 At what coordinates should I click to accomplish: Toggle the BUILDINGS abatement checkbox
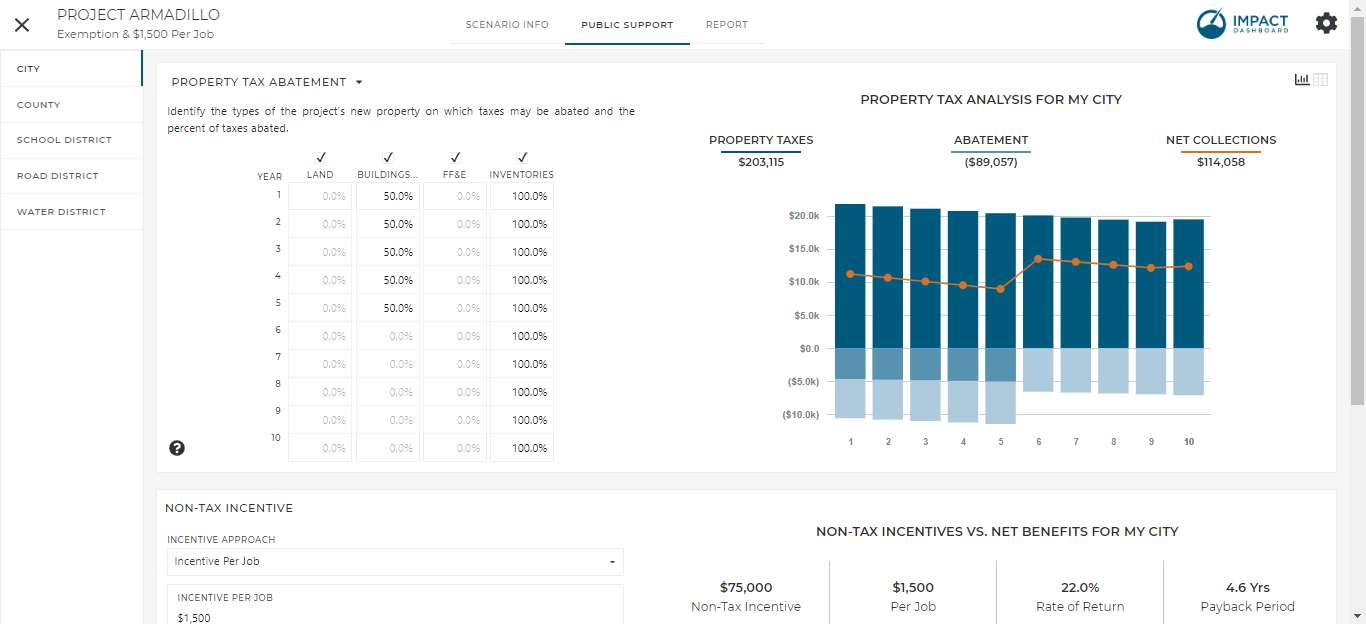tap(387, 157)
